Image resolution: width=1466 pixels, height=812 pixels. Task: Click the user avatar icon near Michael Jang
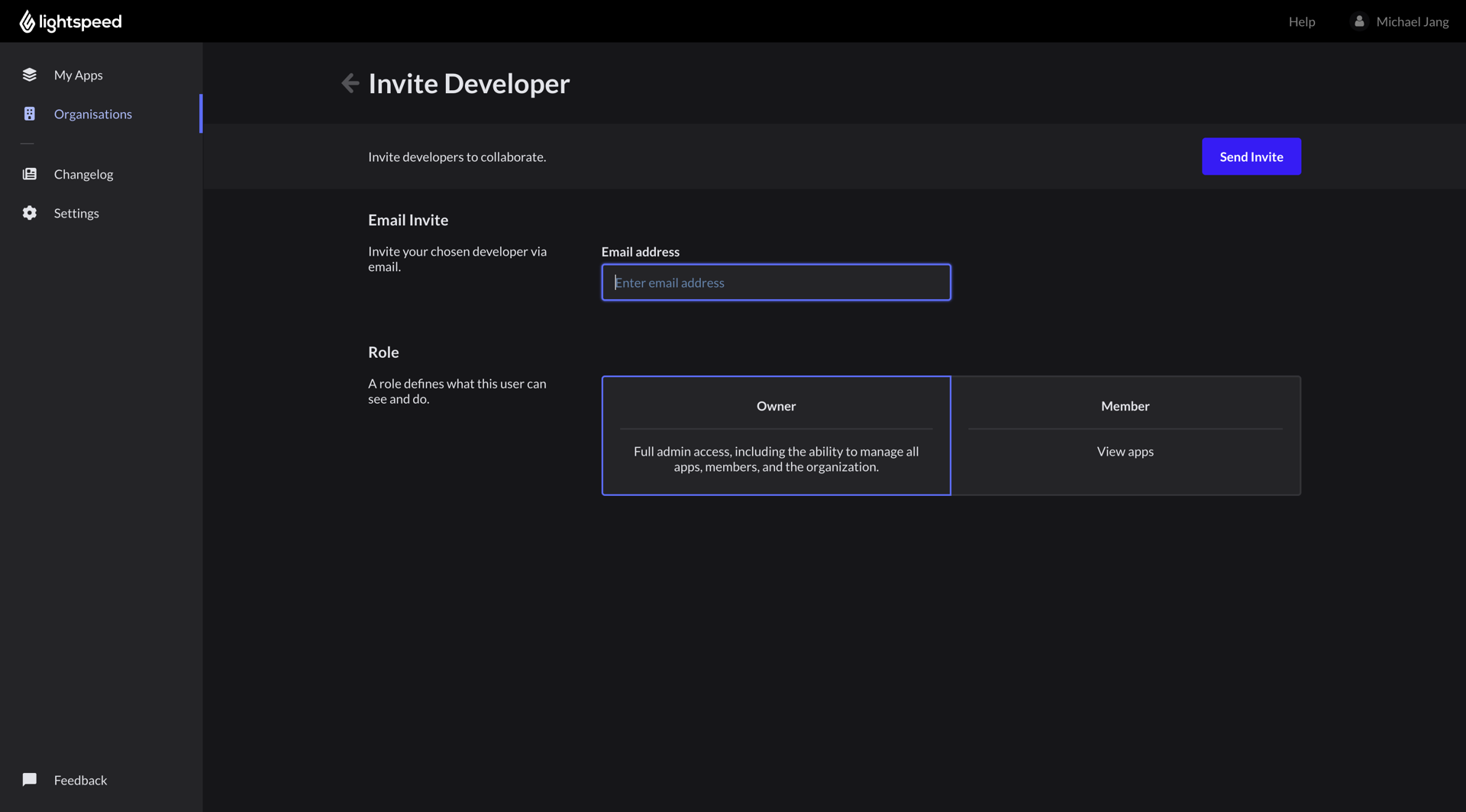point(1360,21)
